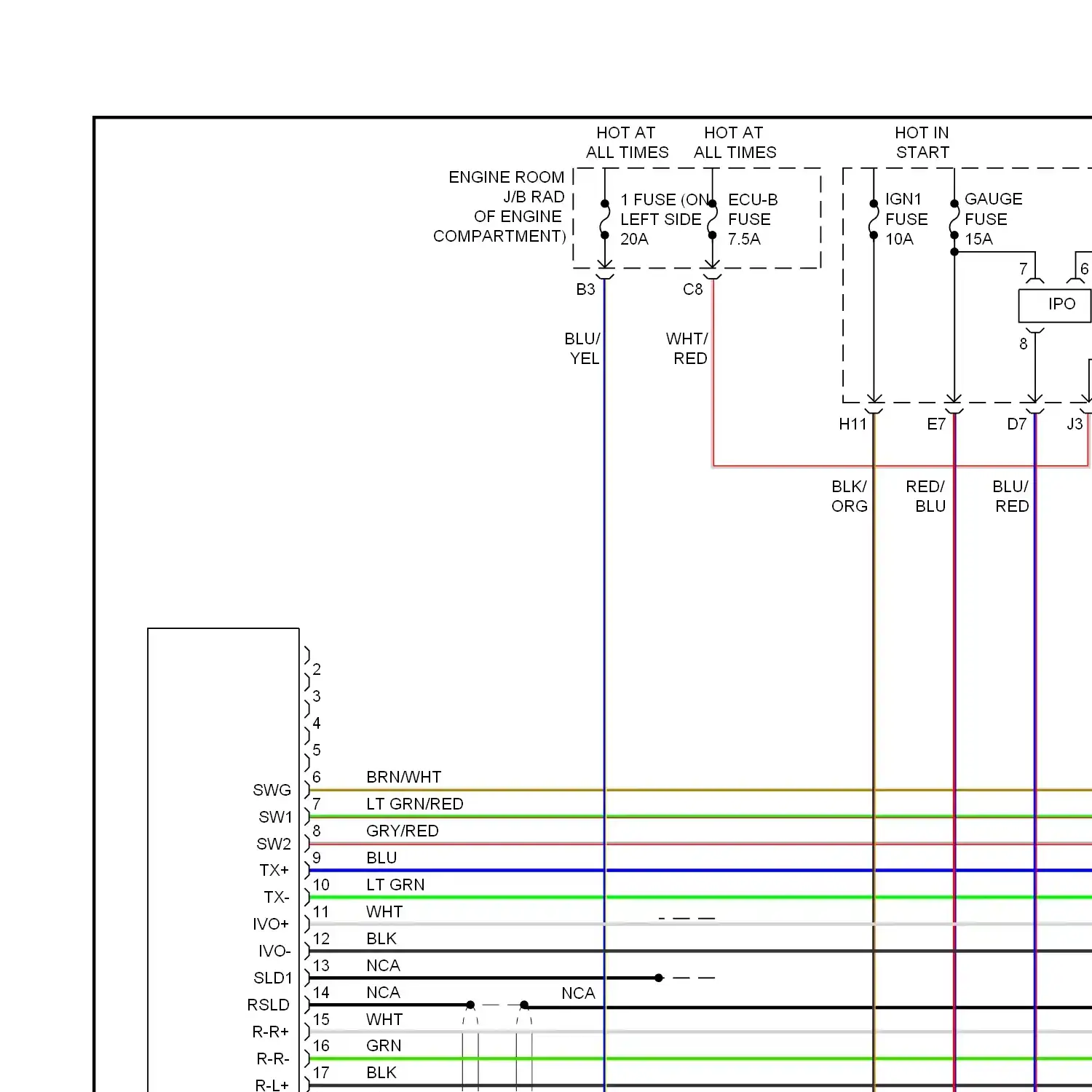The height and width of the screenshot is (1092, 1092).
Task: Select connector label "B3"
Action: 585,290
